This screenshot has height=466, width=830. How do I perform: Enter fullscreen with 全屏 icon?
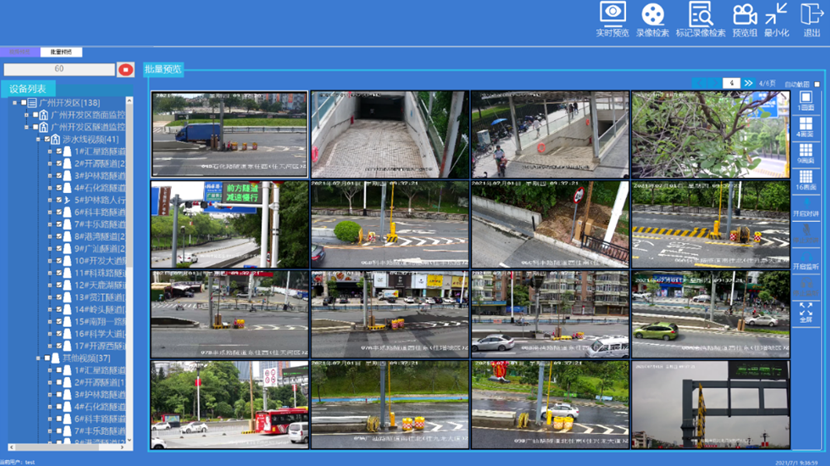click(x=806, y=311)
